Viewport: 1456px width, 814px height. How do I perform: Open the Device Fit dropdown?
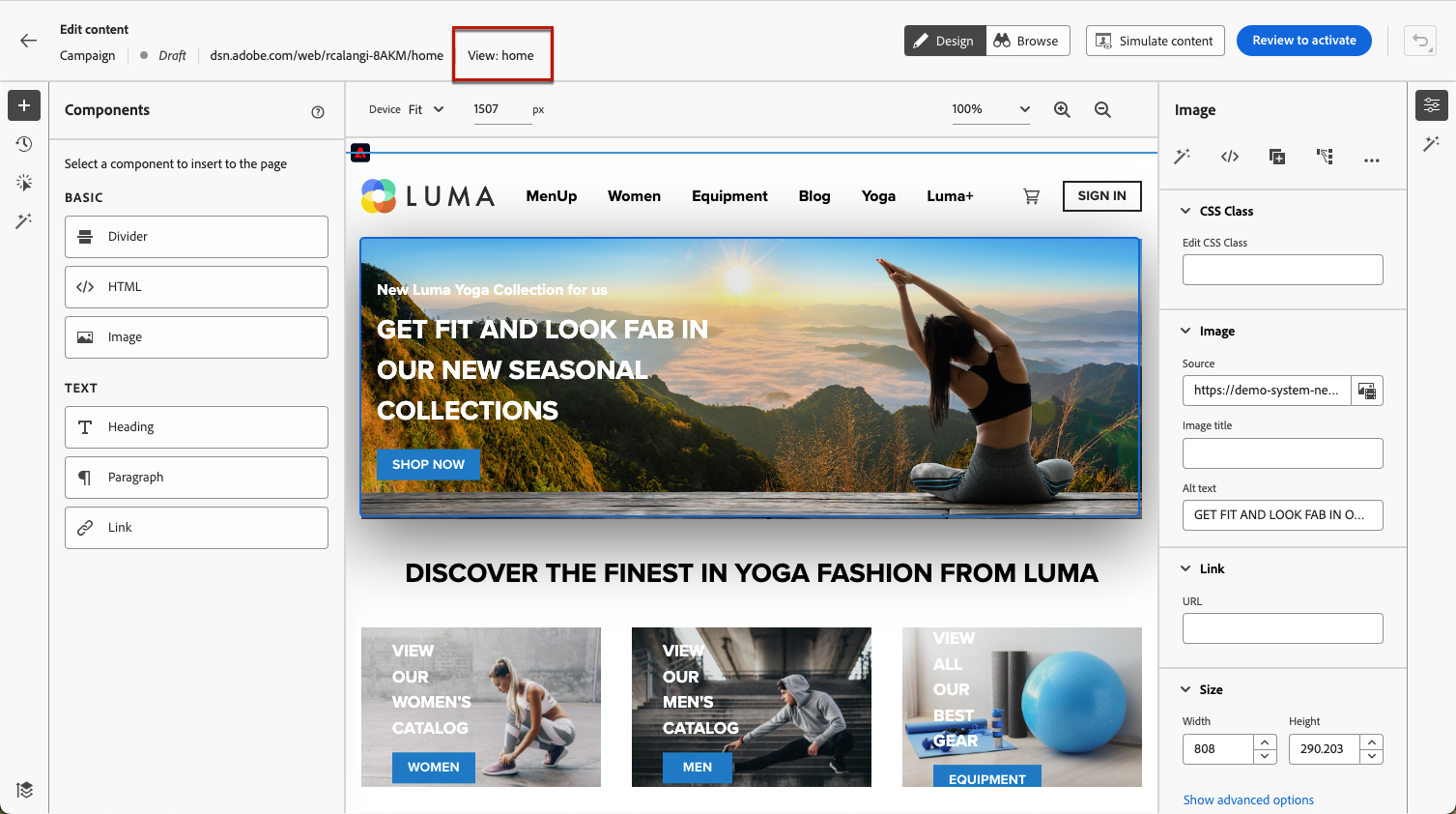(426, 109)
